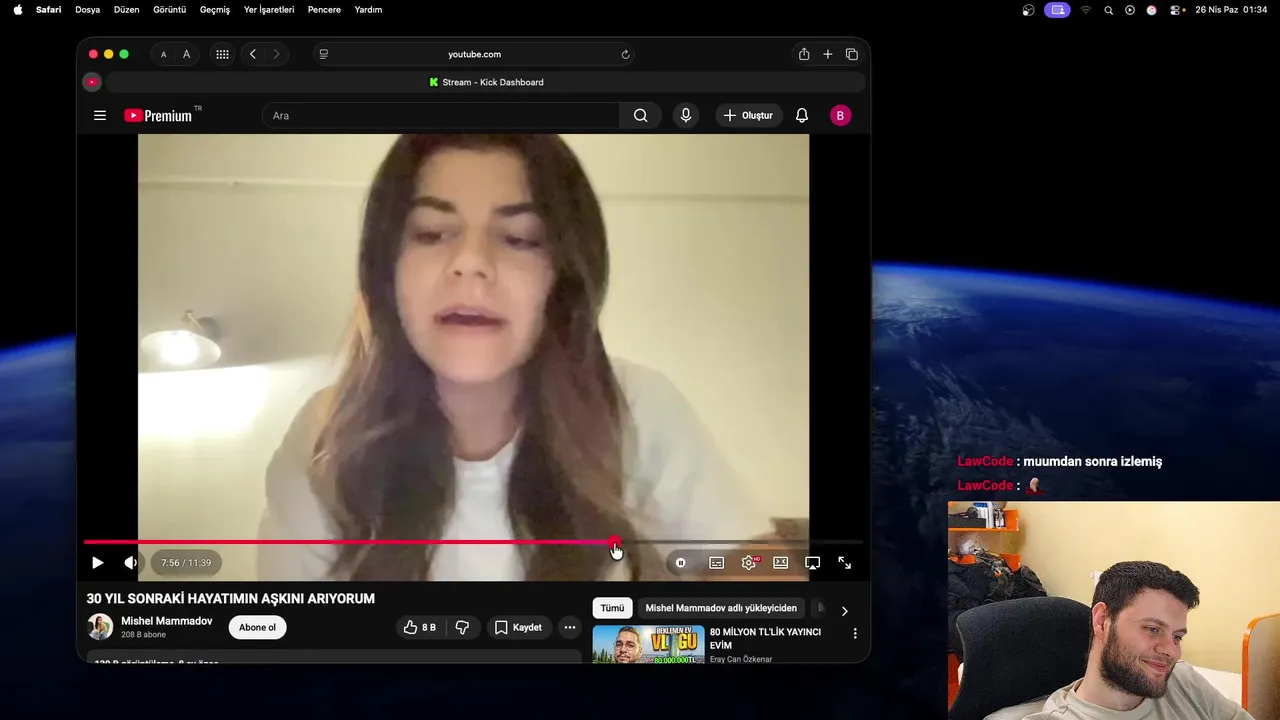Viewport: 1280px width, 720px height.
Task: Open YouTube notifications bell
Action: tap(802, 115)
